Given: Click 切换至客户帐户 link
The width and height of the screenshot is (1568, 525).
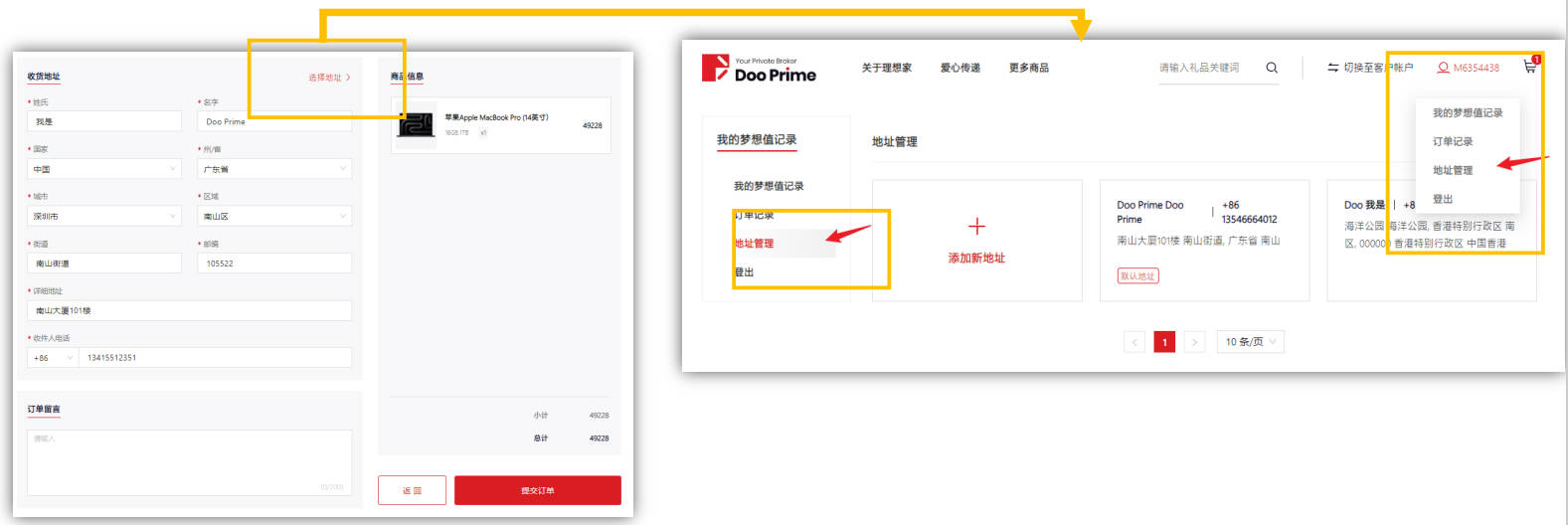Looking at the screenshot, I should tap(1378, 68).
